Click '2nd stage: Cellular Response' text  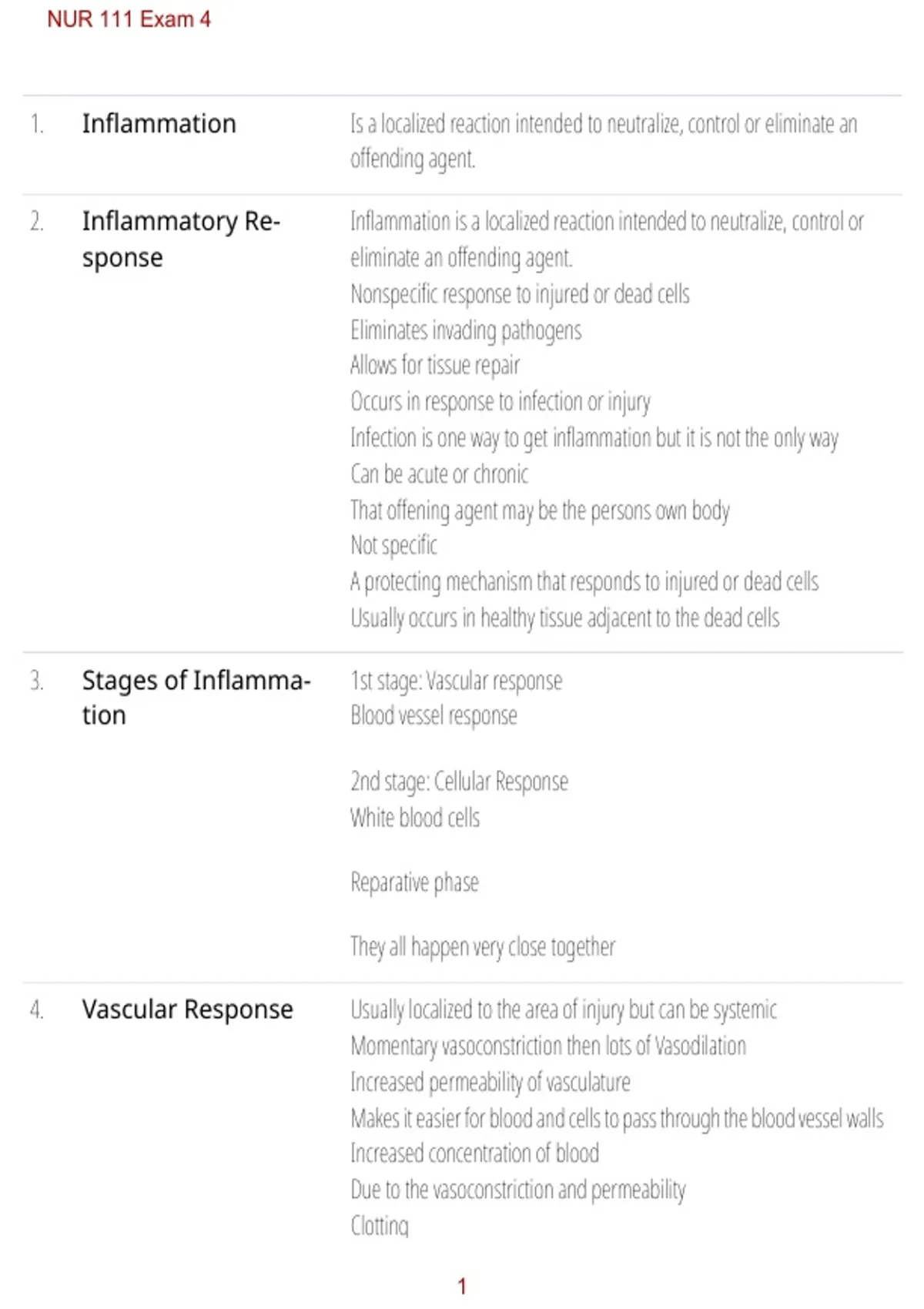click(459, 782)
